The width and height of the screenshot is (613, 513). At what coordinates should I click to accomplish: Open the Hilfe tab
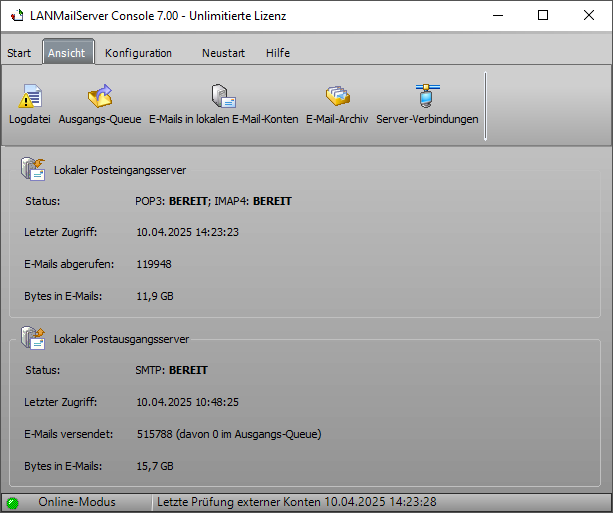[278, 53]
